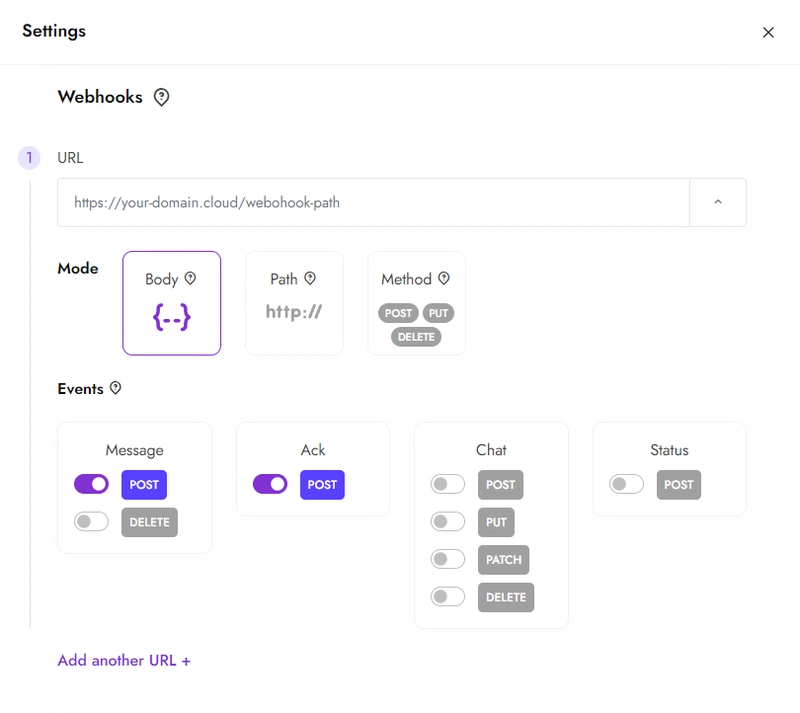Click the Chat PUT method button
The height and width of the screenshot is (713, 800).
(496, 522)
